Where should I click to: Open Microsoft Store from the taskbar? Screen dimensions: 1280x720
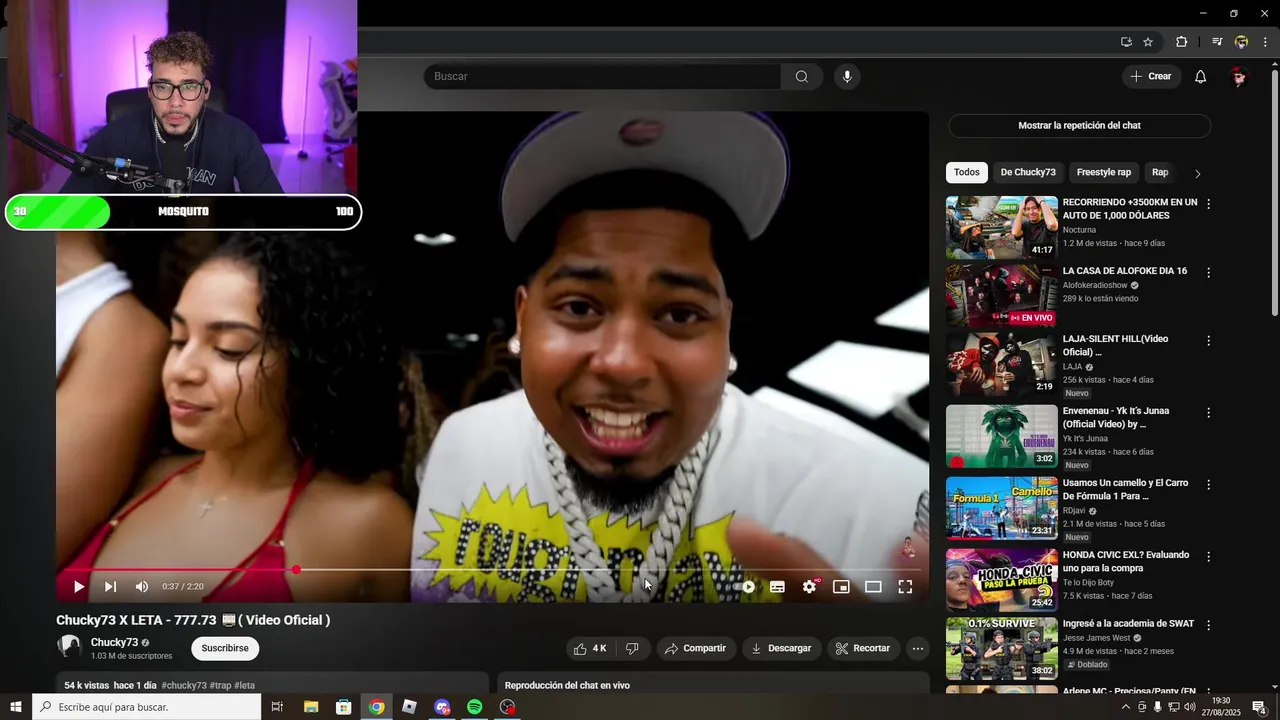tap(343, 707)
